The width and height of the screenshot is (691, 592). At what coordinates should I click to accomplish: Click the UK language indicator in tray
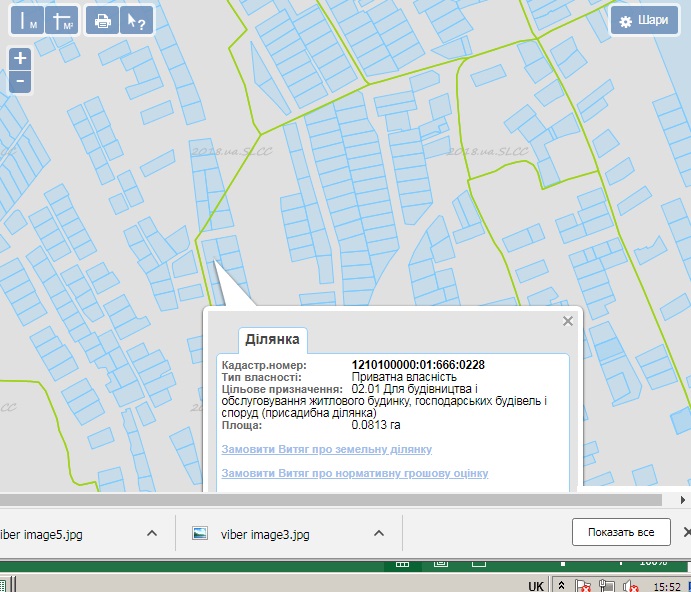click(536, 585)
